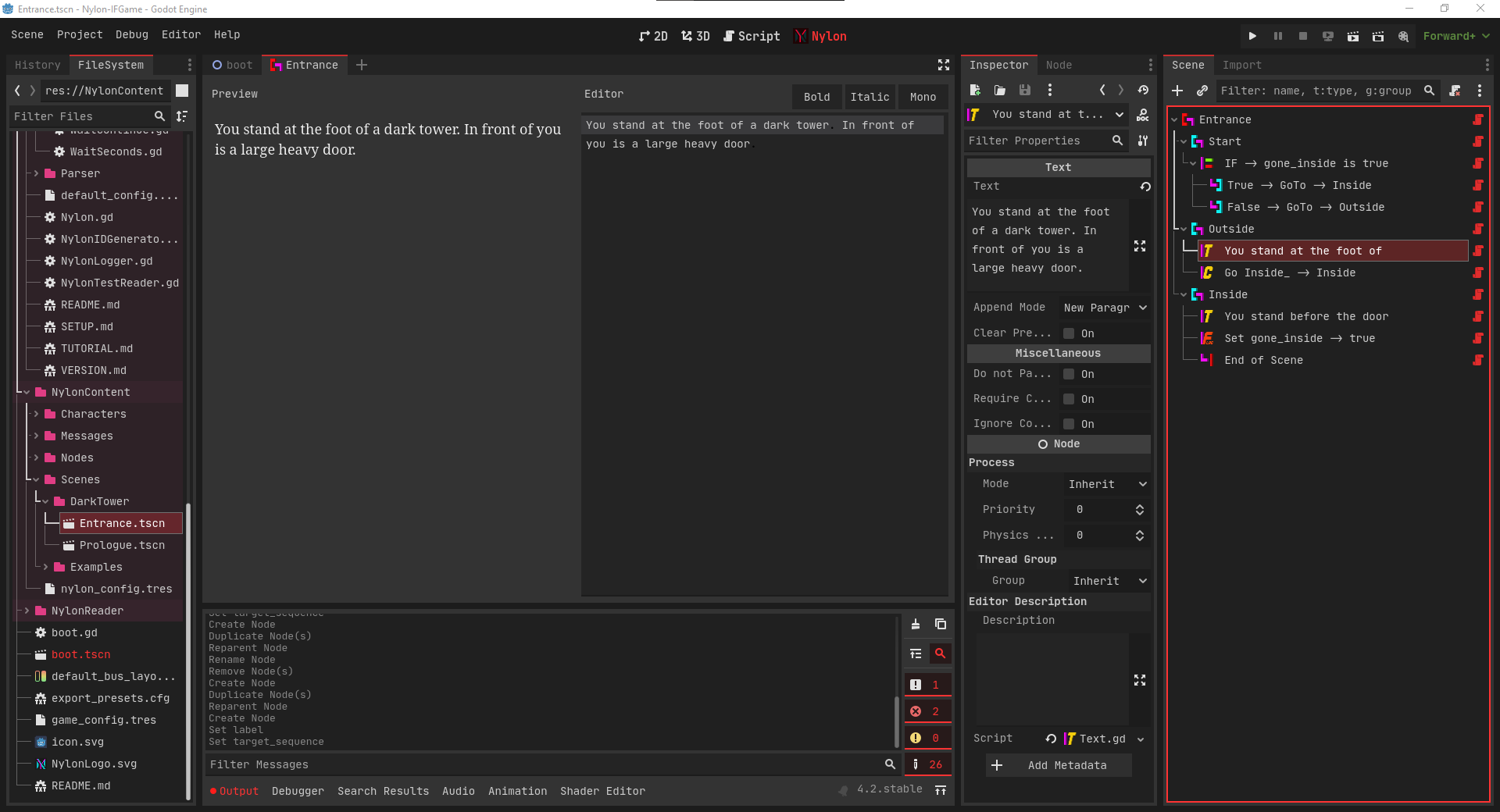Switch to the History tab
The width and height of the screenshot is (1500, 812).
click(x=37, y=65)
